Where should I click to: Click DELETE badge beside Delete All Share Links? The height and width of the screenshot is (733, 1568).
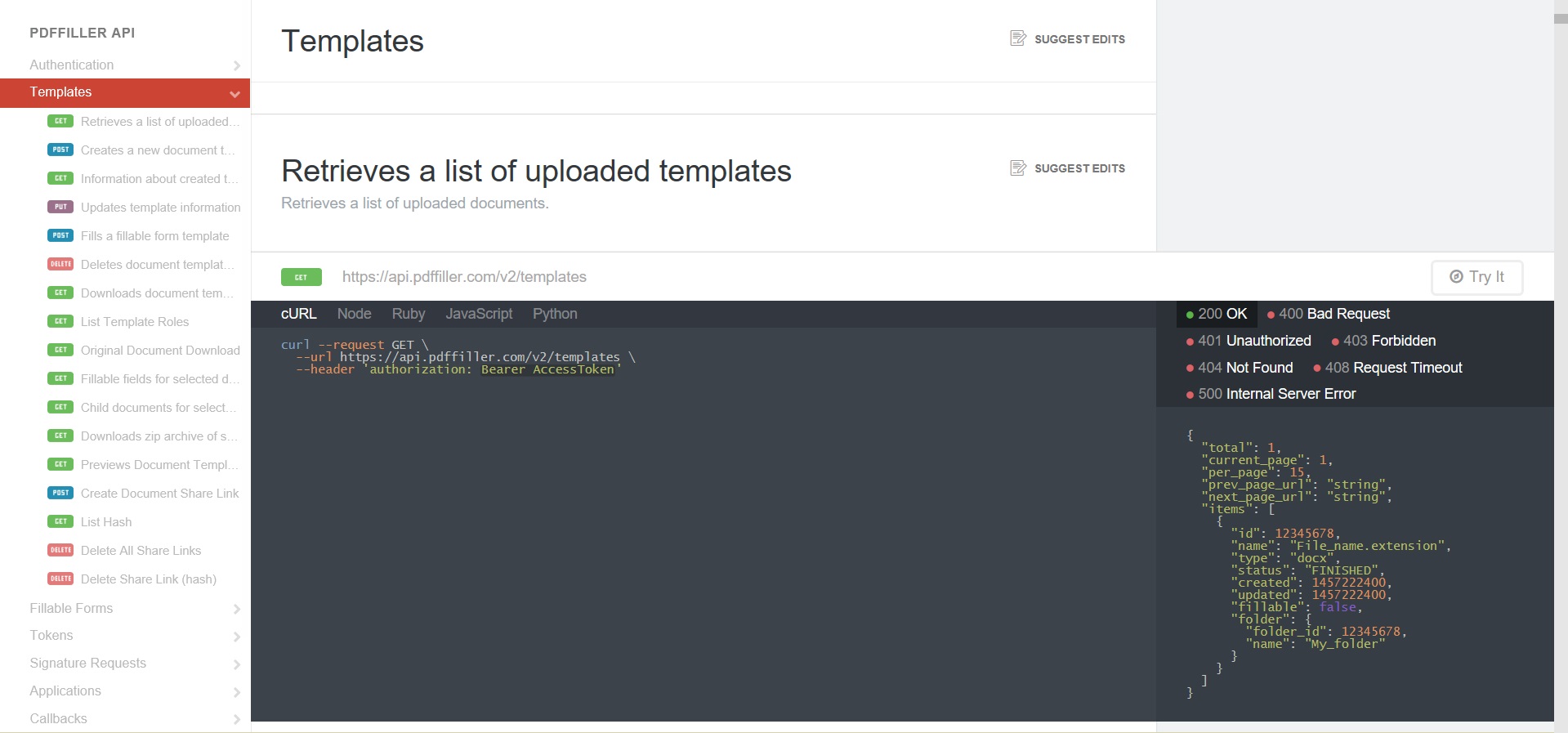(x=60, y=550)
